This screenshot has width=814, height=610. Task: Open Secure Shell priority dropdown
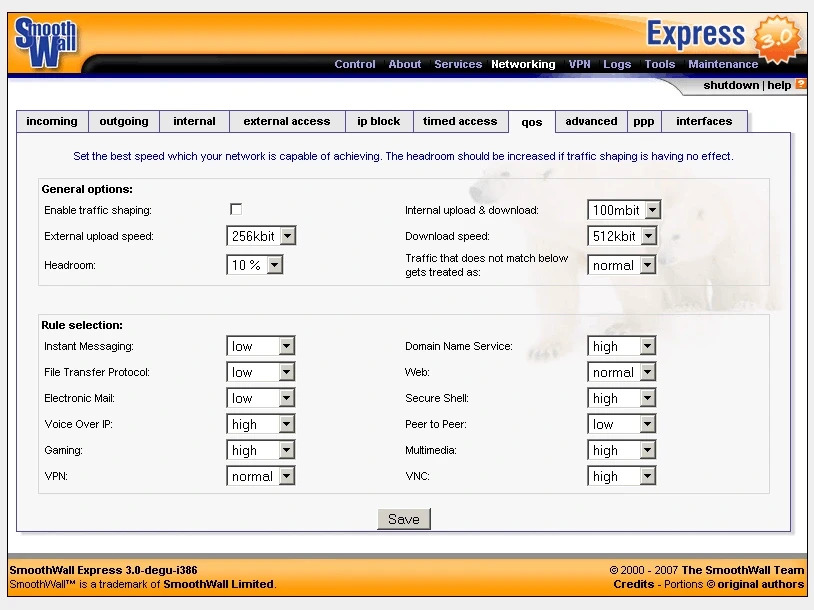(621, 398)
